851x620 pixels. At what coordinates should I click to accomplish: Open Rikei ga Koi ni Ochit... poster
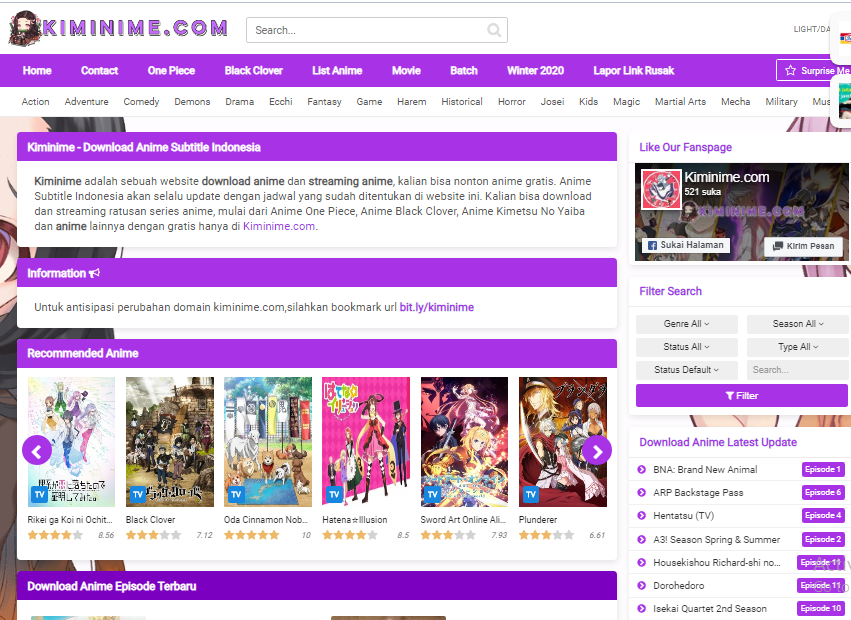coord(71,442)
